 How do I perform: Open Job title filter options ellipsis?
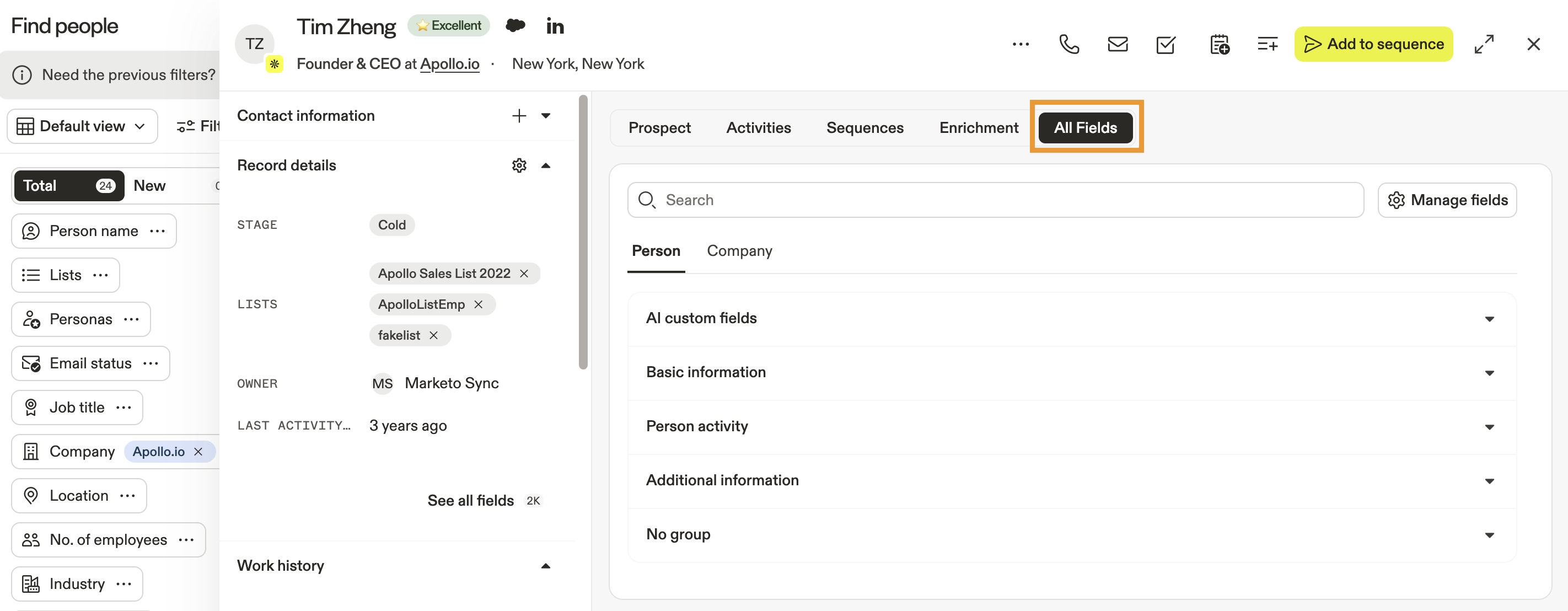click(x=123, y=408)
